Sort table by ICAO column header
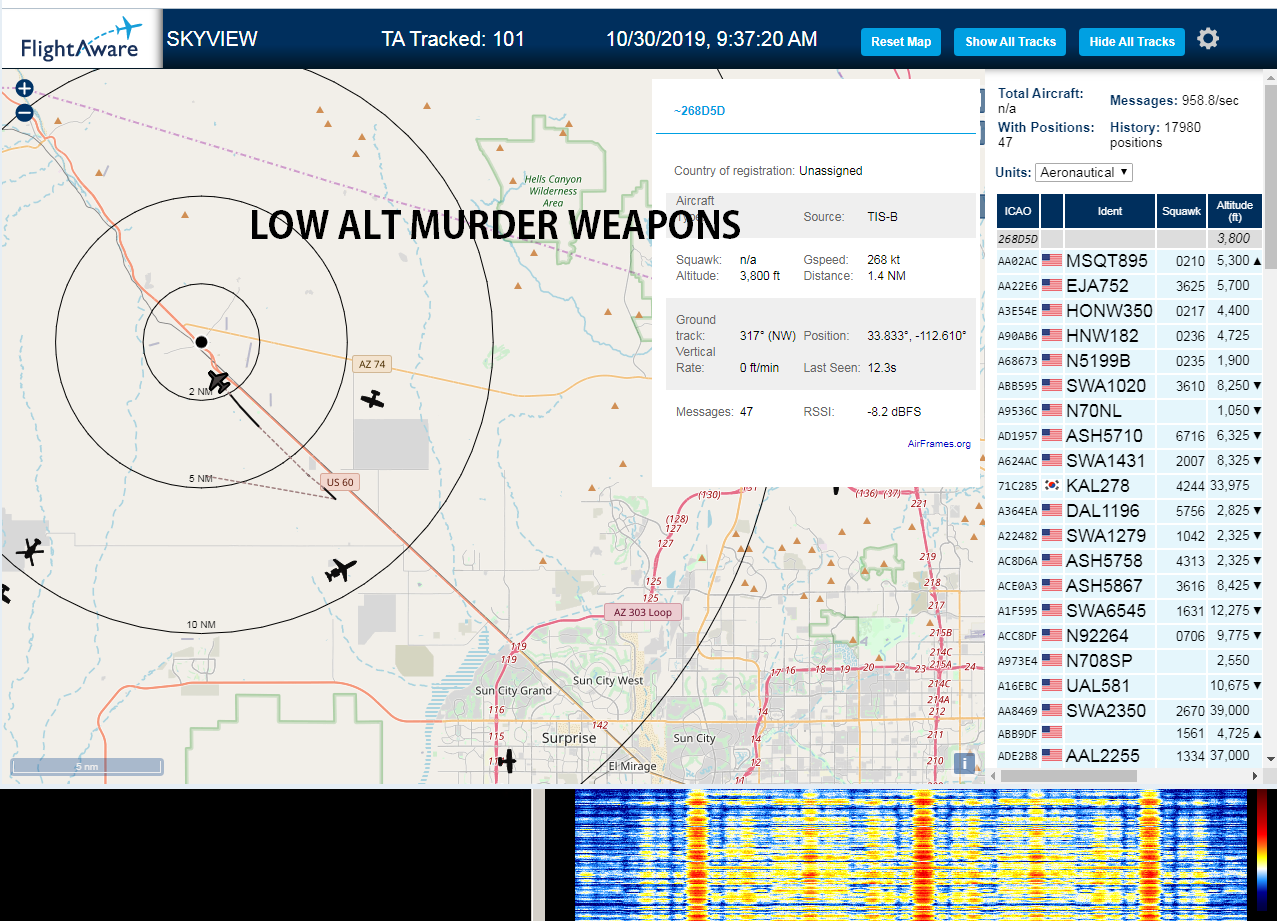Viewport: 1277px width, 921px height. (x=1018, y=211)
